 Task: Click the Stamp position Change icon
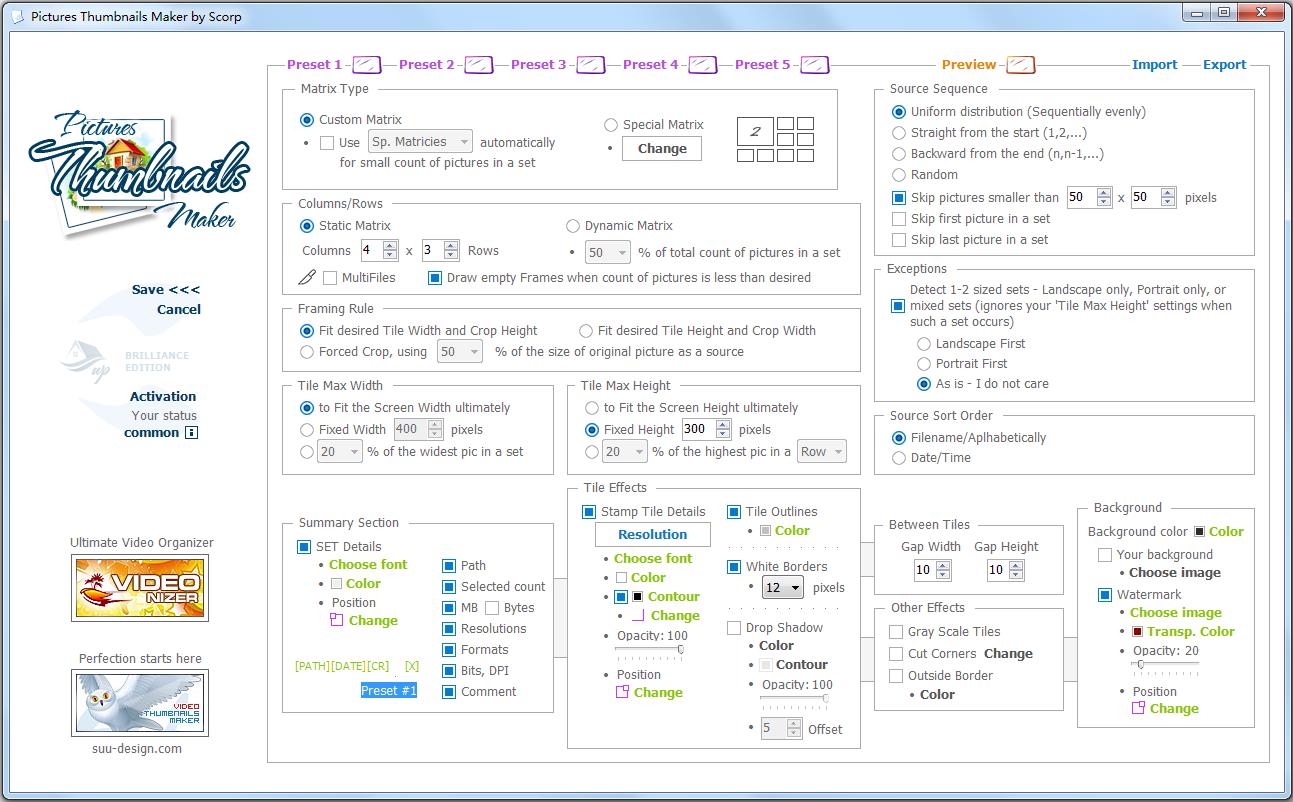coord(622,692)
